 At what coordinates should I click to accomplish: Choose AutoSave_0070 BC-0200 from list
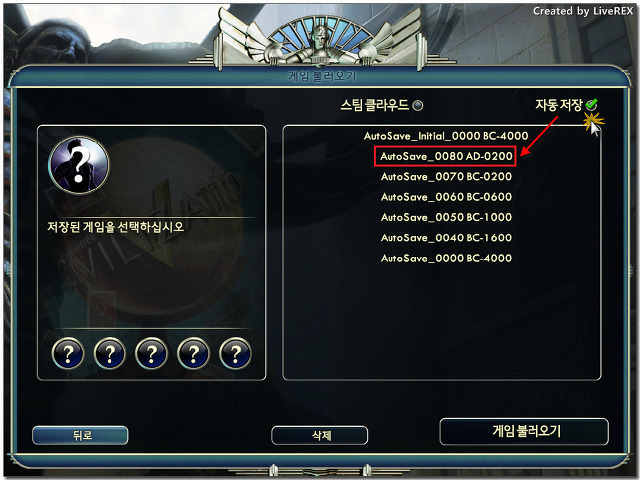446,177
